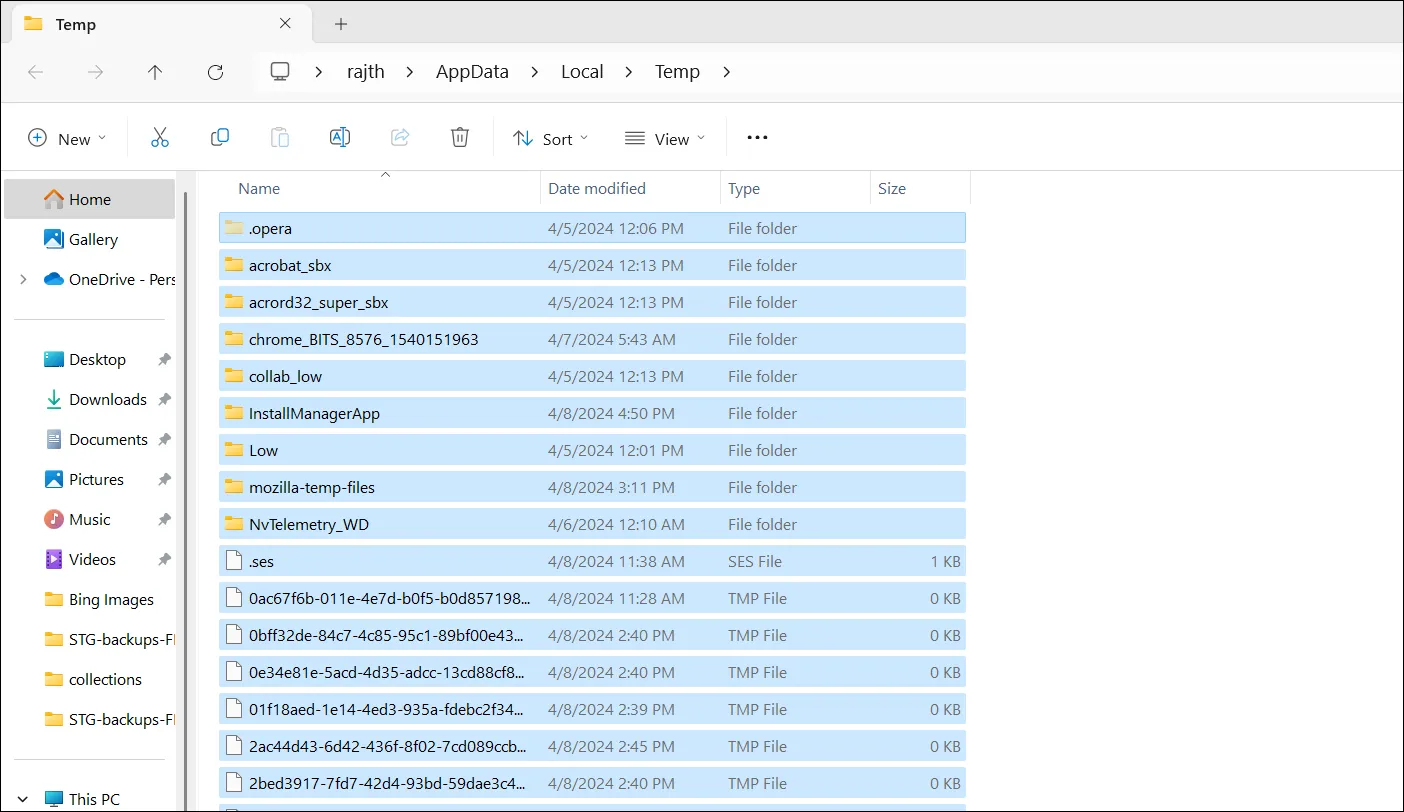
Task: Collapse the This PC tree node
Action: coord(23,799)
